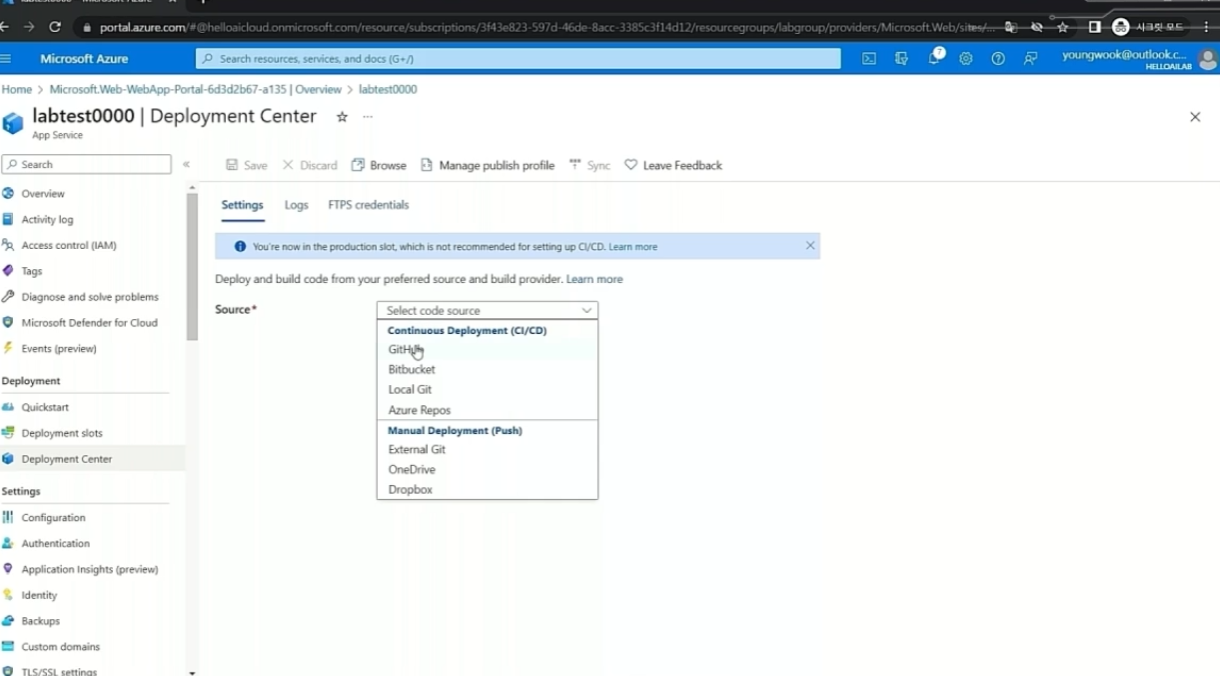Reload the page in browser

[x=55, y=27]
